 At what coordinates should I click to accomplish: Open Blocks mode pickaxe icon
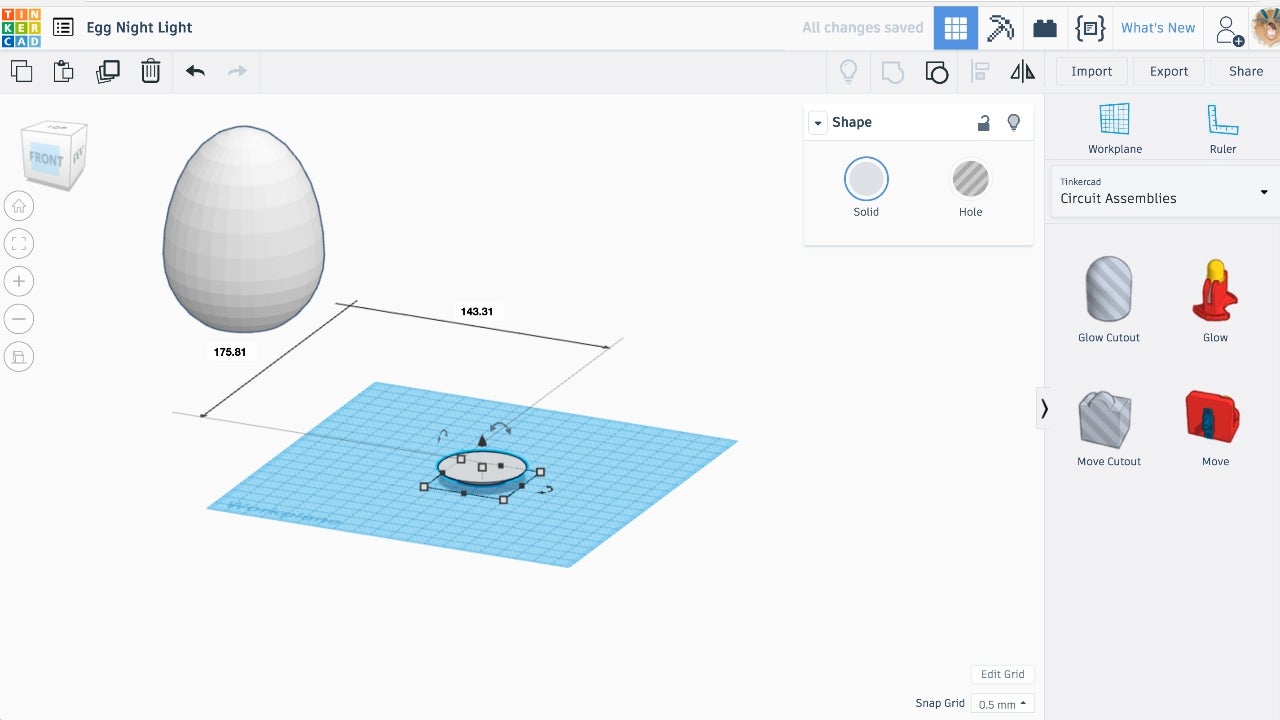[1000, 28]
